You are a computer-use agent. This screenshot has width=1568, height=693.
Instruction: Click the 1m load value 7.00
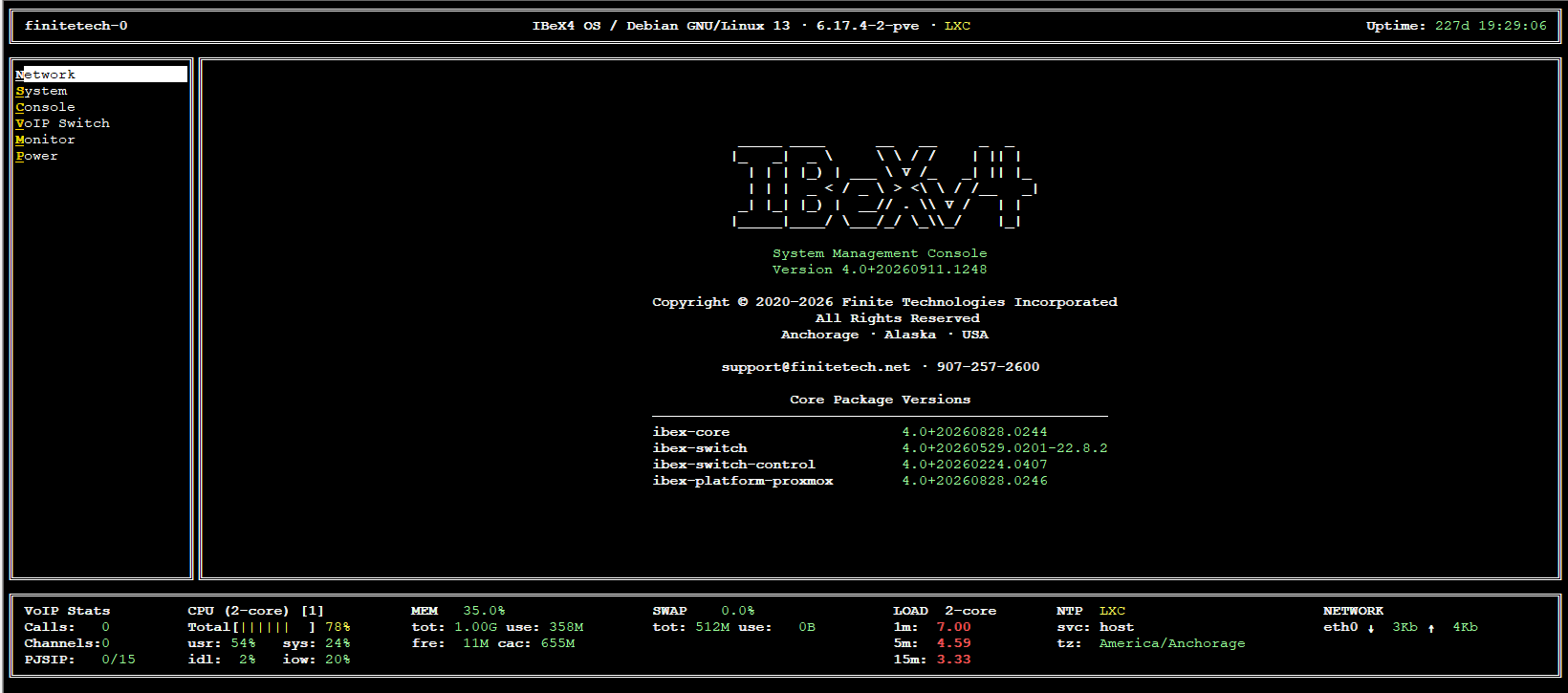[953, 627]
